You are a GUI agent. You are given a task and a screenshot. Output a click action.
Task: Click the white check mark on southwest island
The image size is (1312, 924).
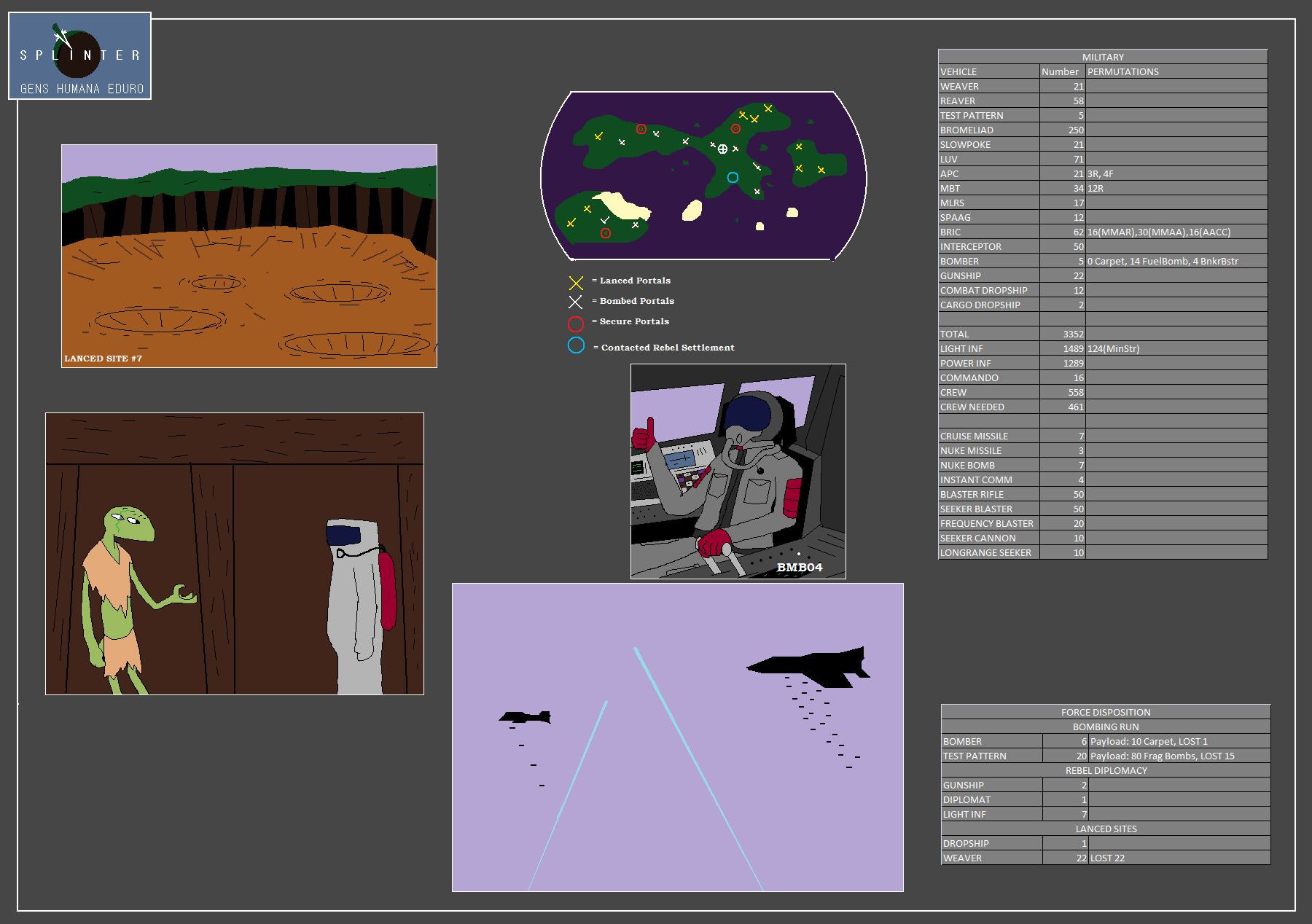pyautogui.click(x=605, y=219)
